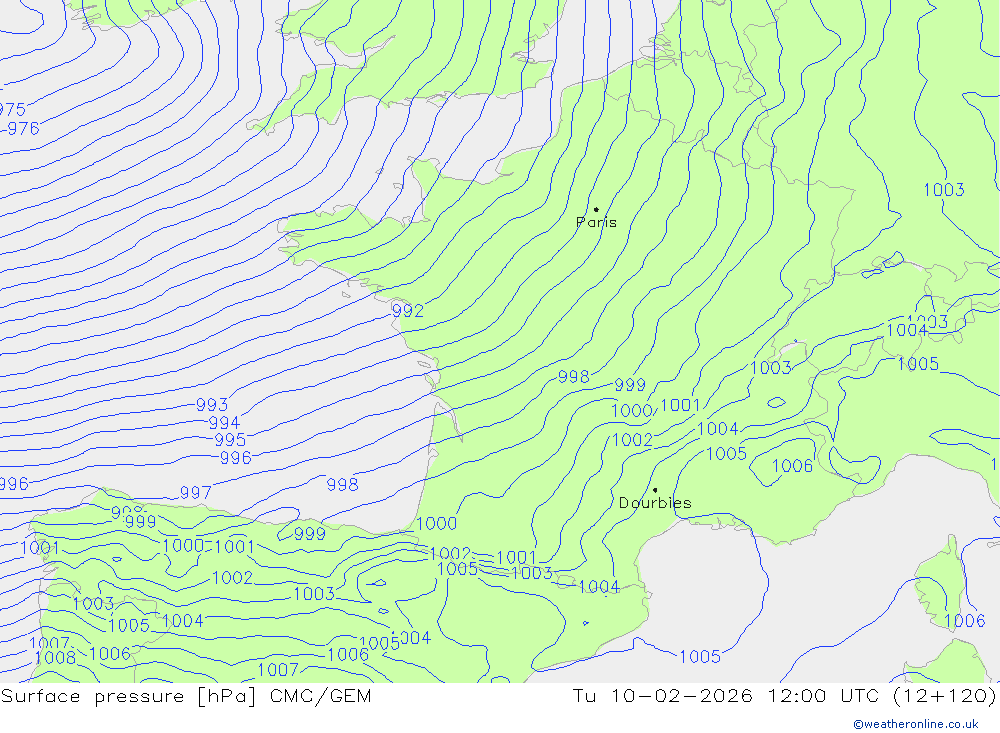The image size is (1000, 733).
Task: Click the Surface pressure [hPa] CMC/GEM caption
Action: [186, 696]
